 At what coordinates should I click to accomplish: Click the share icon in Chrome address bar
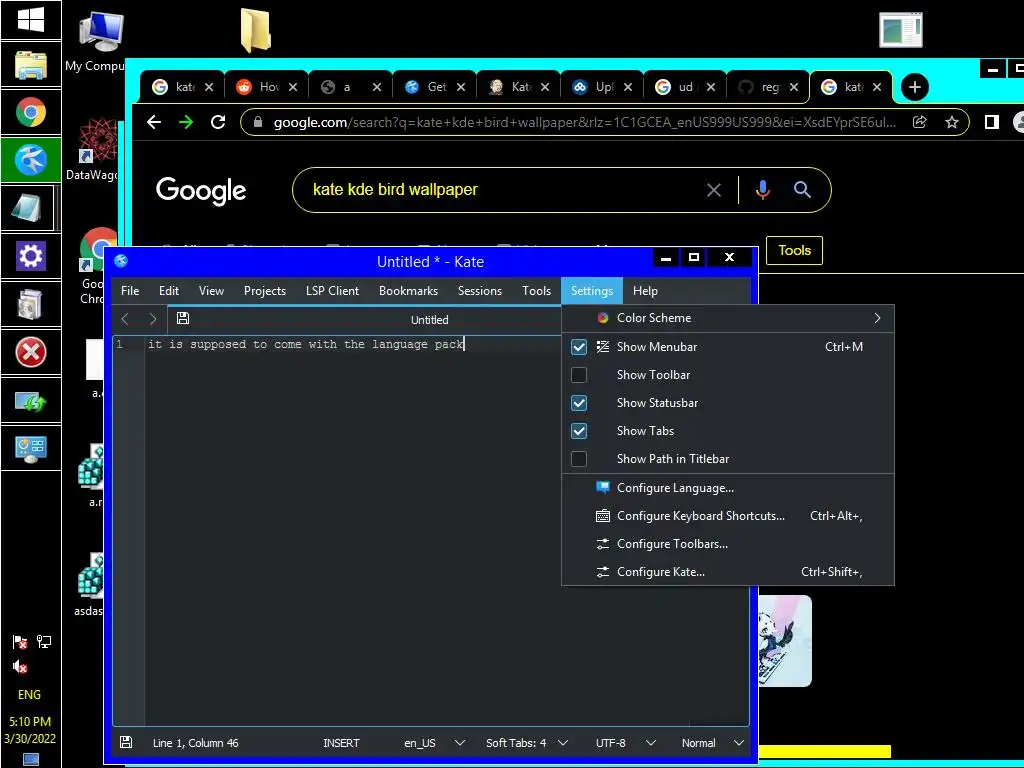tap(920, 122)
